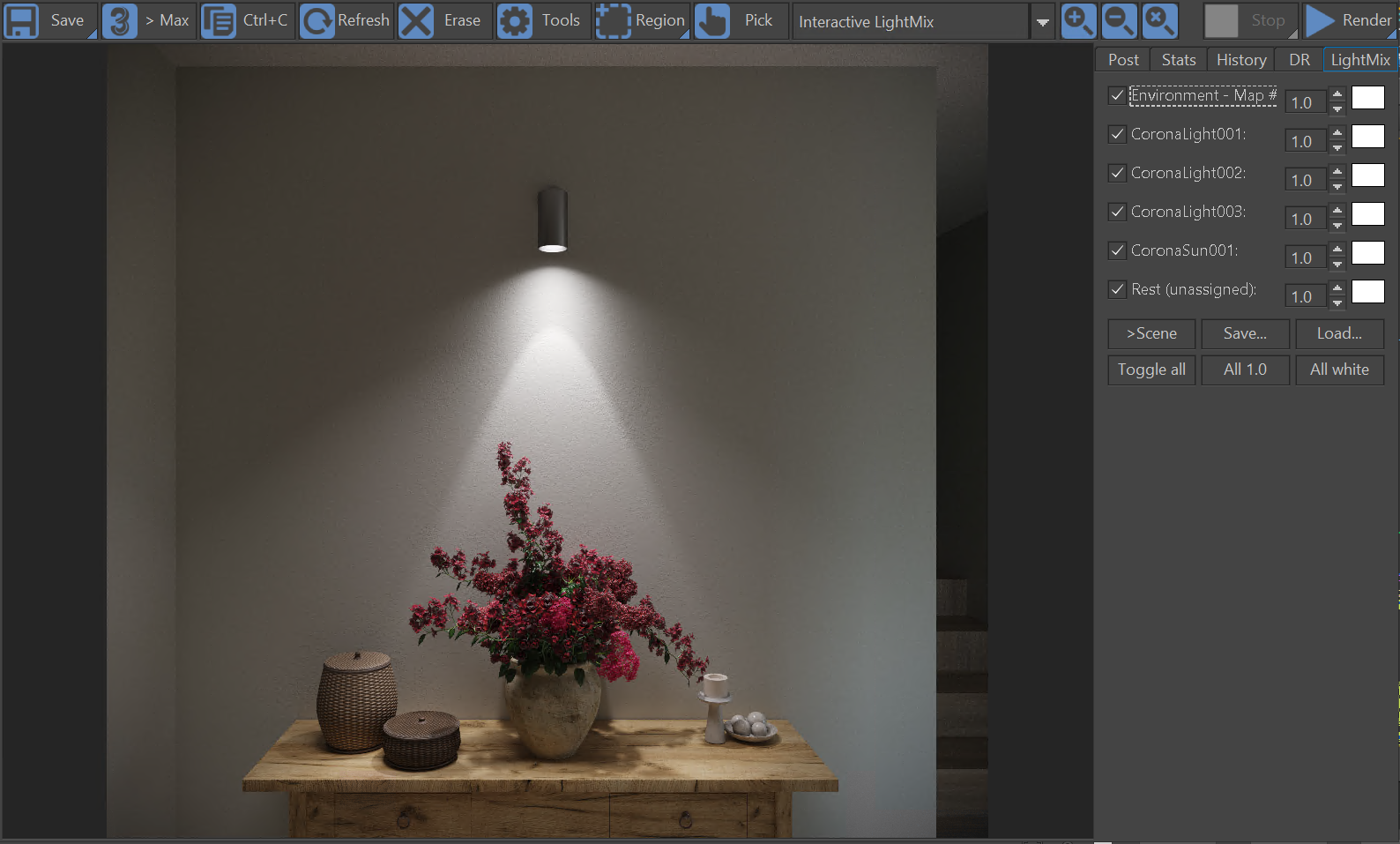Switch to the Post tab
Screen dimensions: 1400x844
tap(1123, 60)
